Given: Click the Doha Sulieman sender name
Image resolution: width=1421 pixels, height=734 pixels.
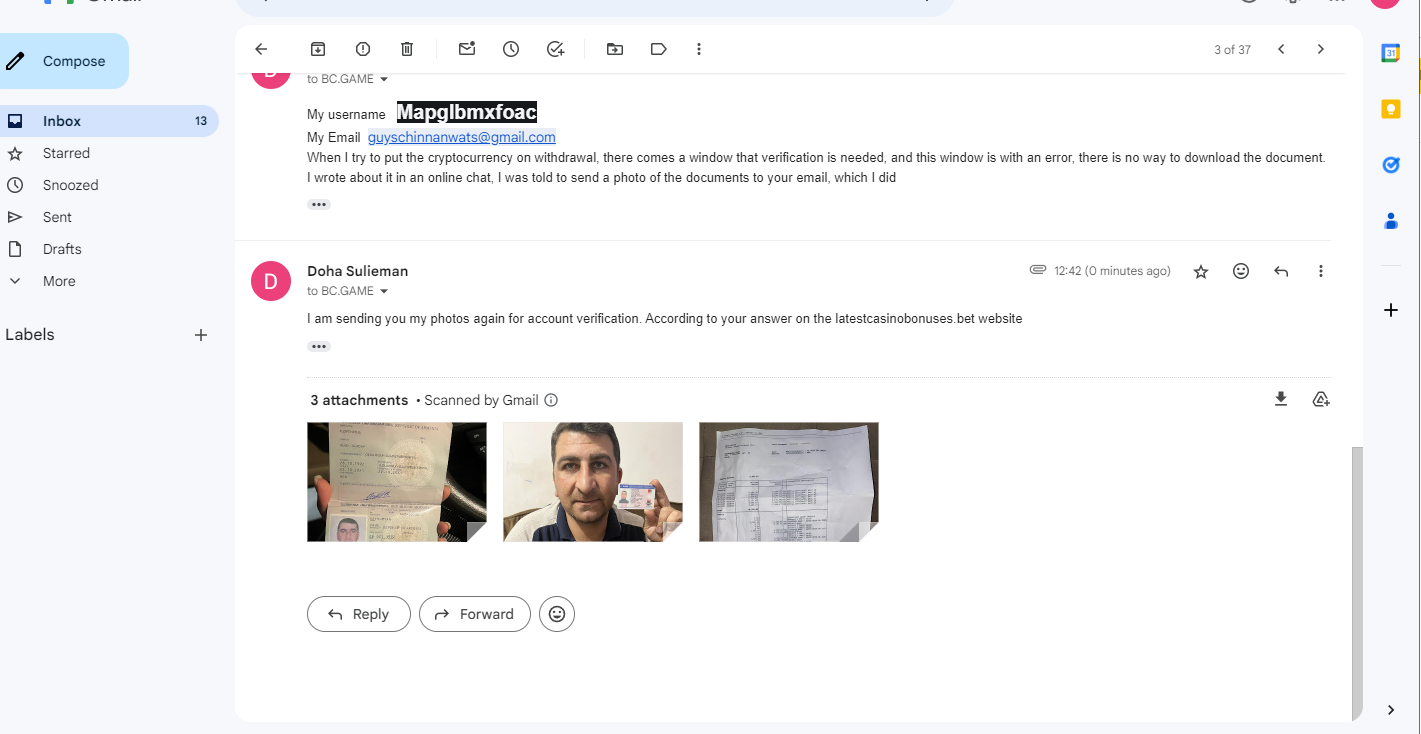Looking at the screenshot, I should [x=357, y=271].
